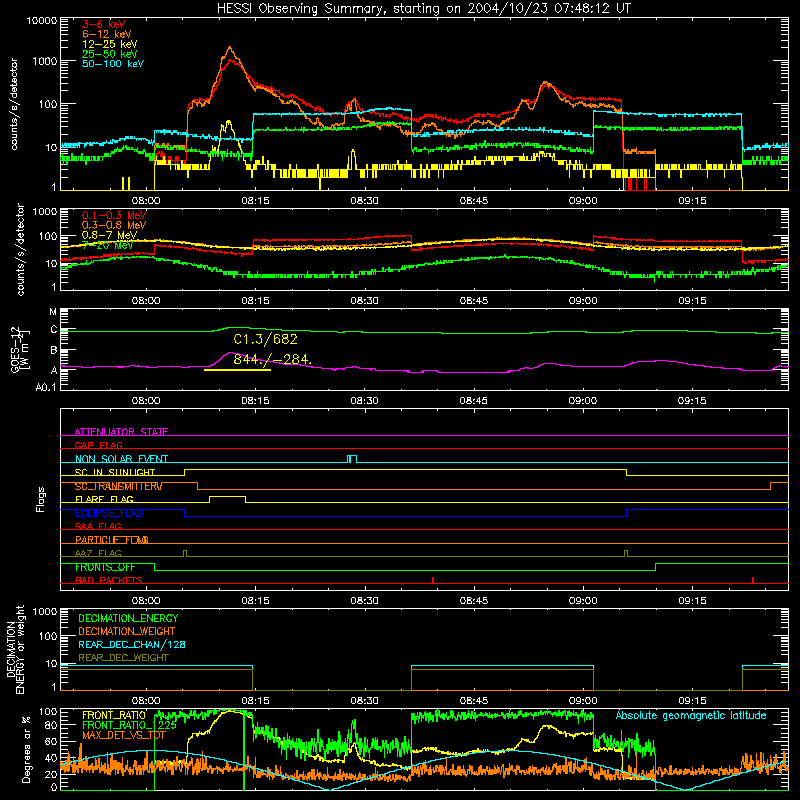
Task: Click the 08:45 tick under the MeV panel
Action: 473,301
